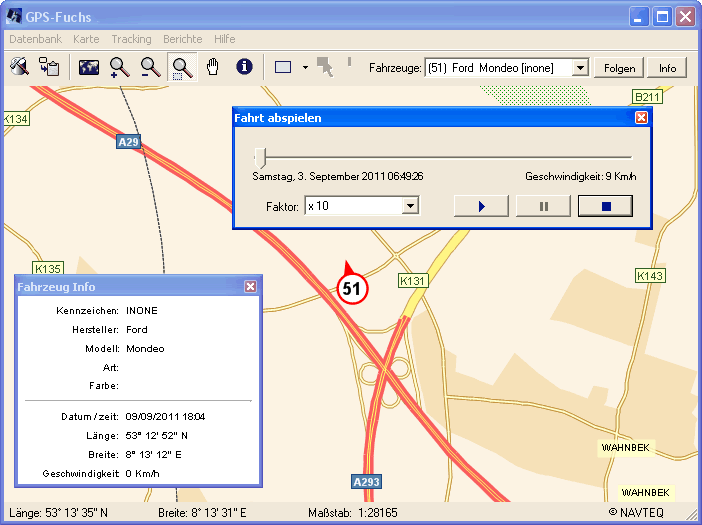
Task: Click the blue info circle icon
Action: (243, 67)
